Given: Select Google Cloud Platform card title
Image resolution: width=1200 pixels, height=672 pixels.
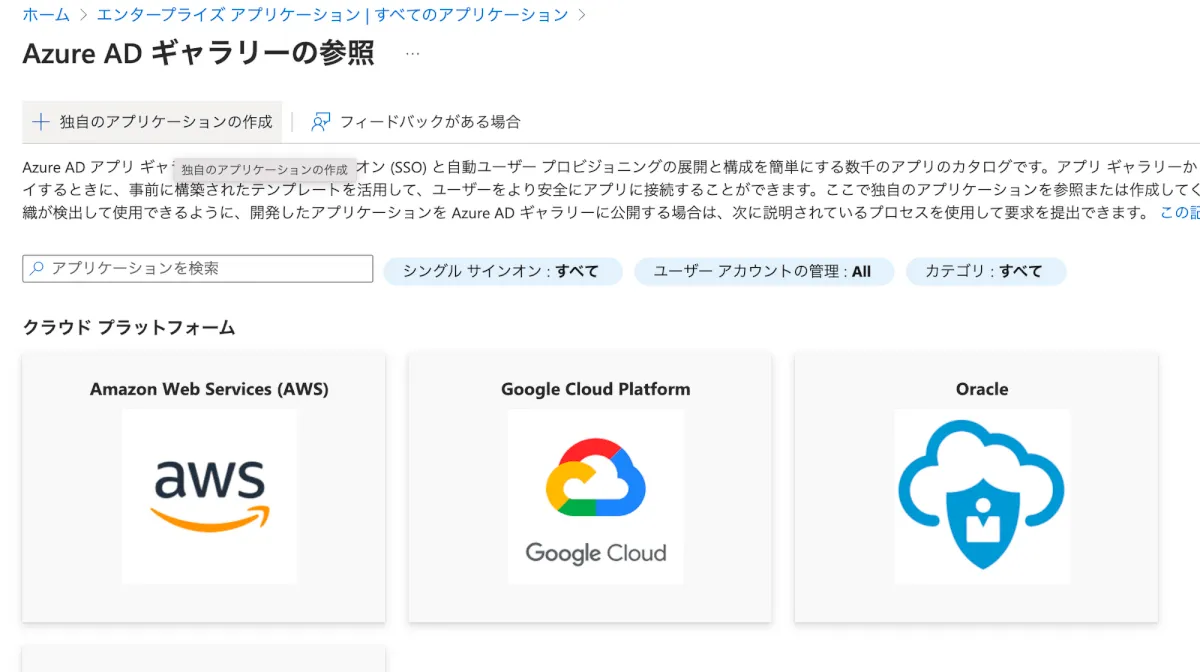Looking at the screenshot, I should [596, 389].
